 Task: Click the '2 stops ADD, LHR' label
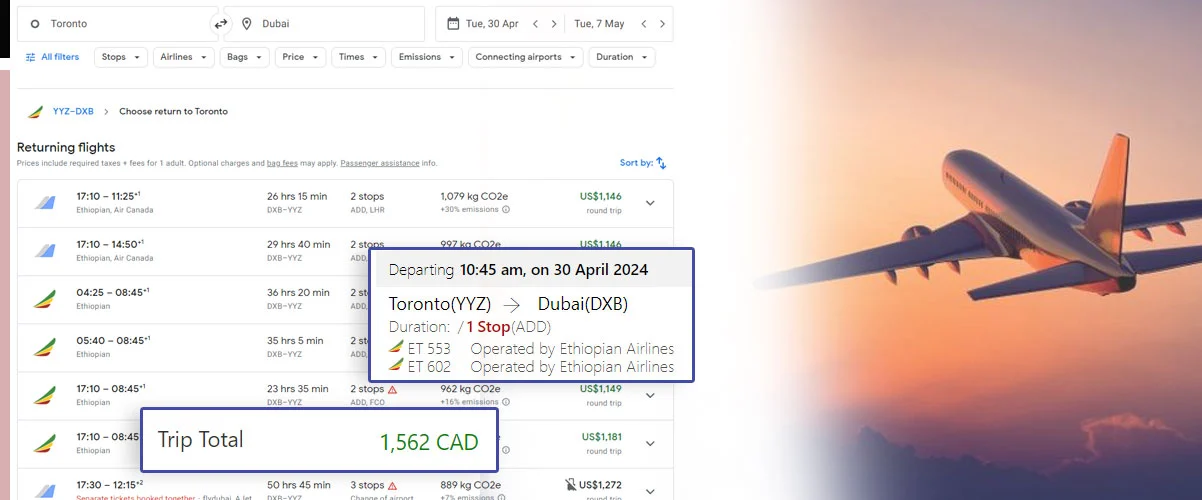(x=368, y=203)
